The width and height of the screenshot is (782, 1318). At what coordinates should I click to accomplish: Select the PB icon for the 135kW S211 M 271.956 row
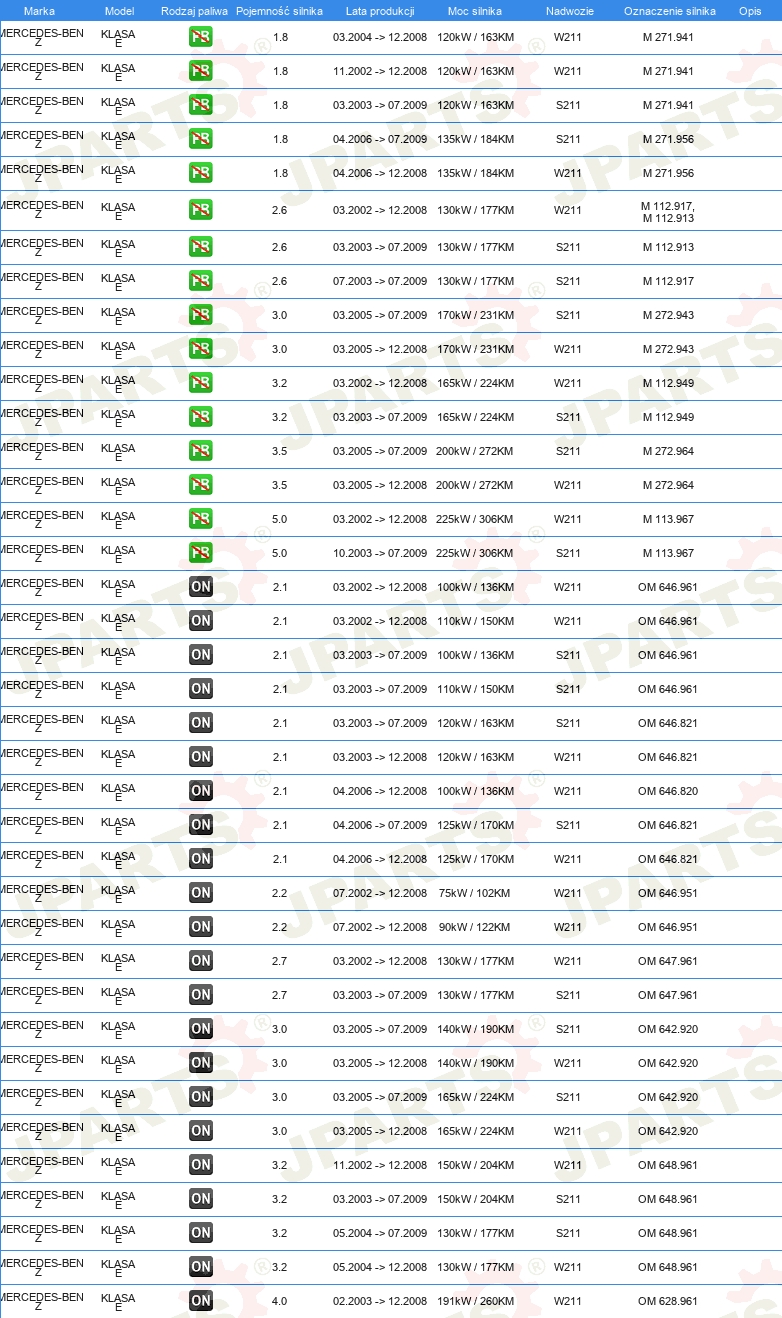[x=200, y=140]
